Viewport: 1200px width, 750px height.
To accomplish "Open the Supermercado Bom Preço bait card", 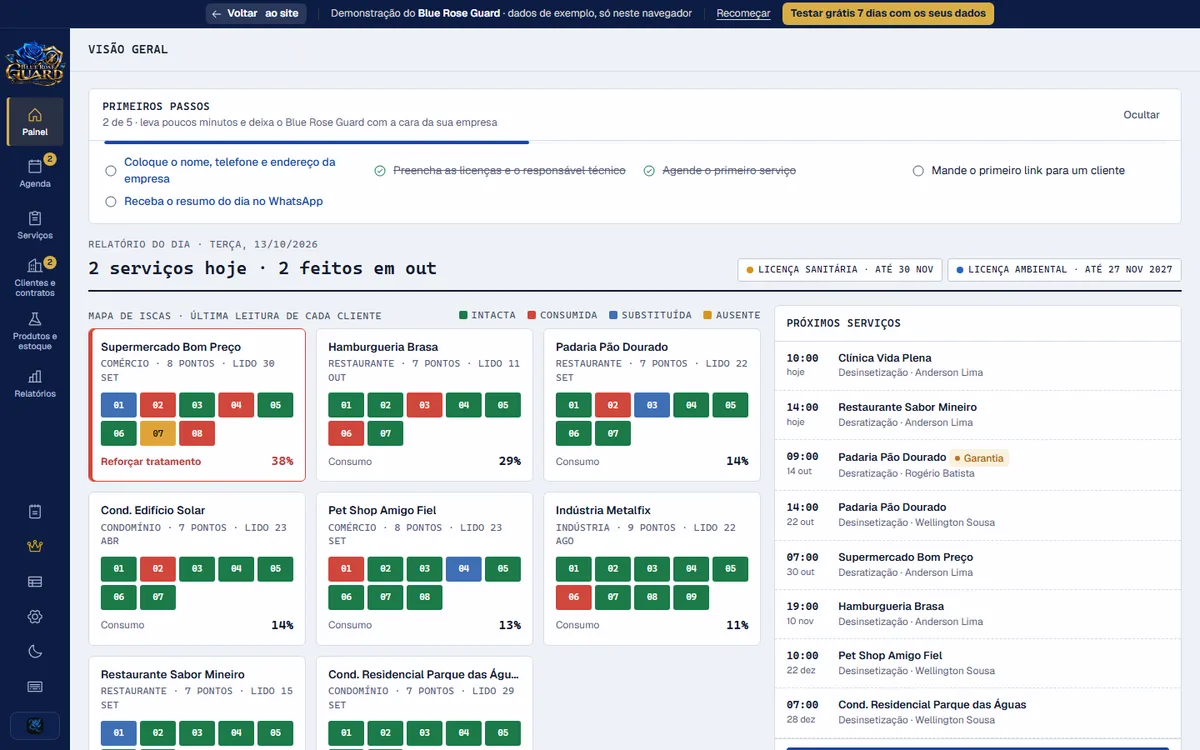I will 197,405.
